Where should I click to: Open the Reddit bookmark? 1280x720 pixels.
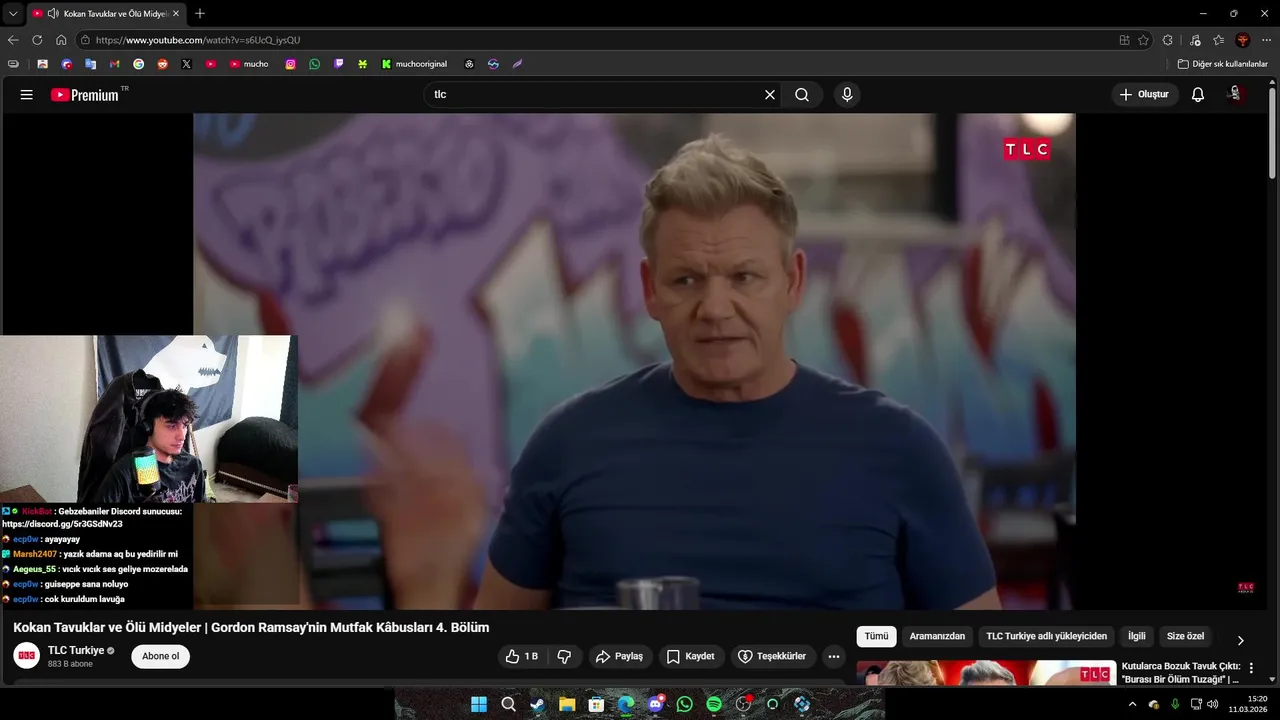[162, 64]
